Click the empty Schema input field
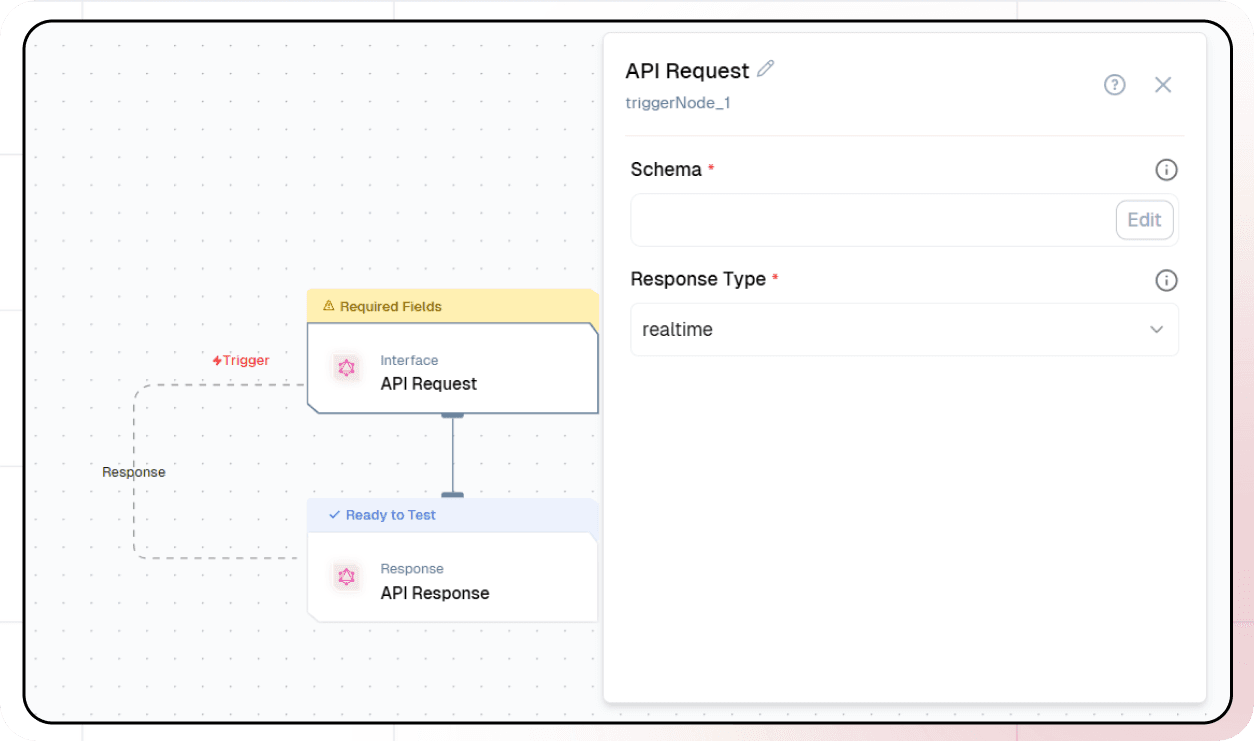This screenshot has width=1254, height=741. click(850, 220)
